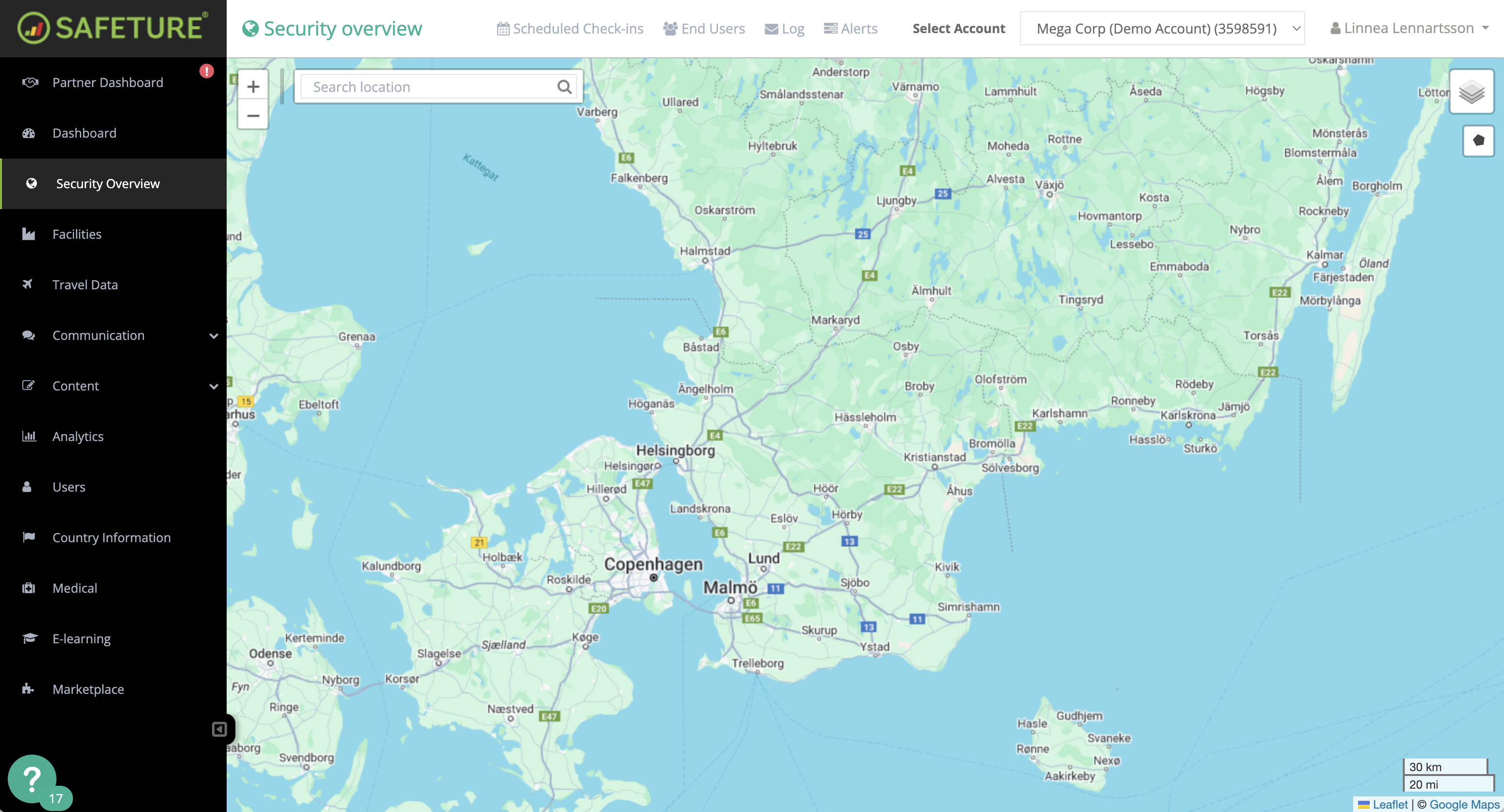Click into the Search location field

coord(429,87)
